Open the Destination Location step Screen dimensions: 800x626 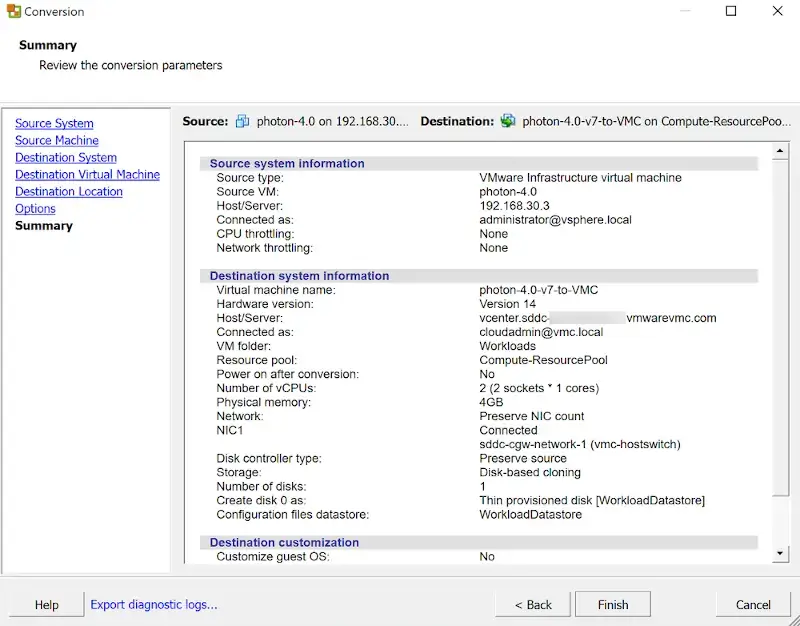click(69, 192)
